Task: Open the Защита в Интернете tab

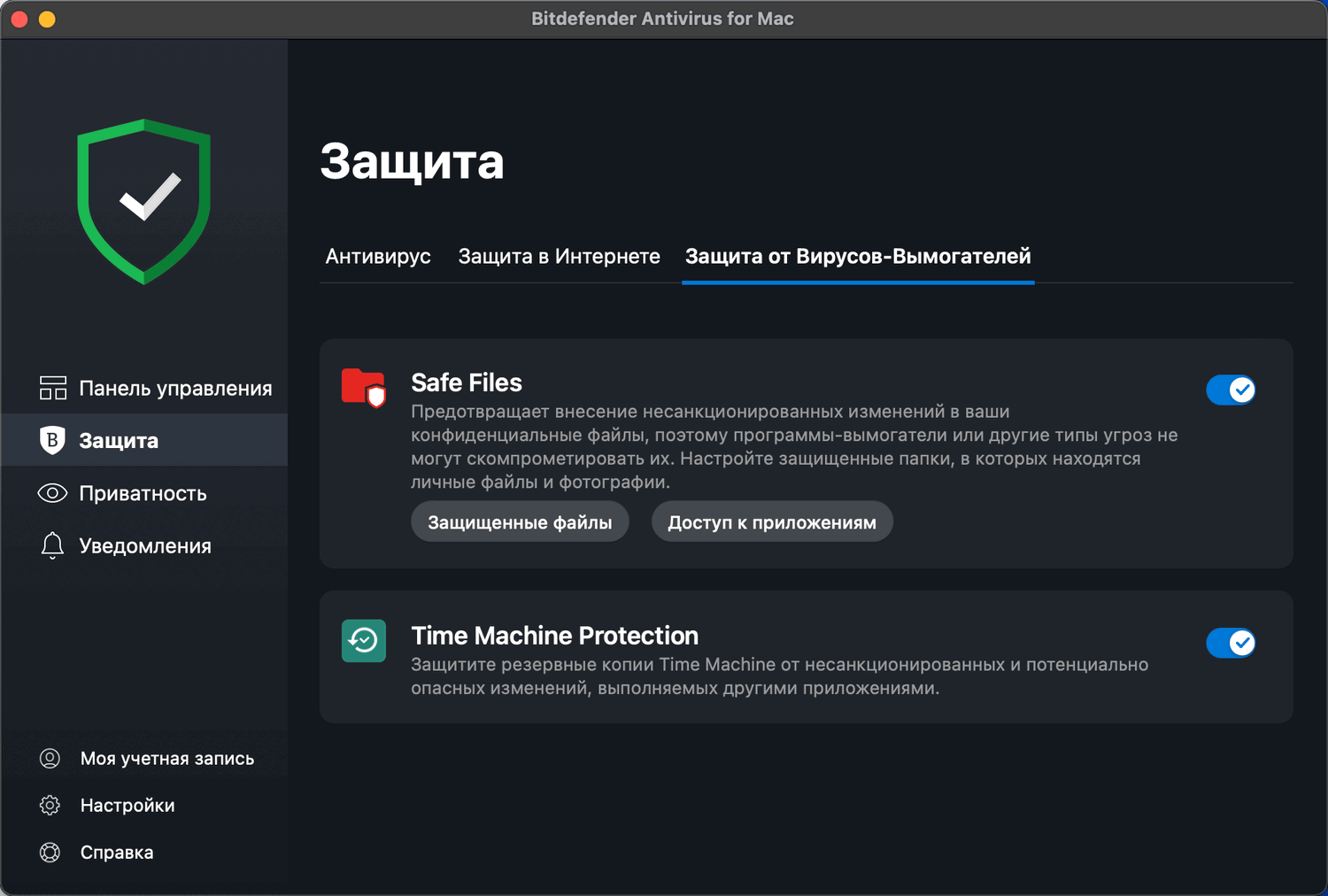Action: click(560, 257)
